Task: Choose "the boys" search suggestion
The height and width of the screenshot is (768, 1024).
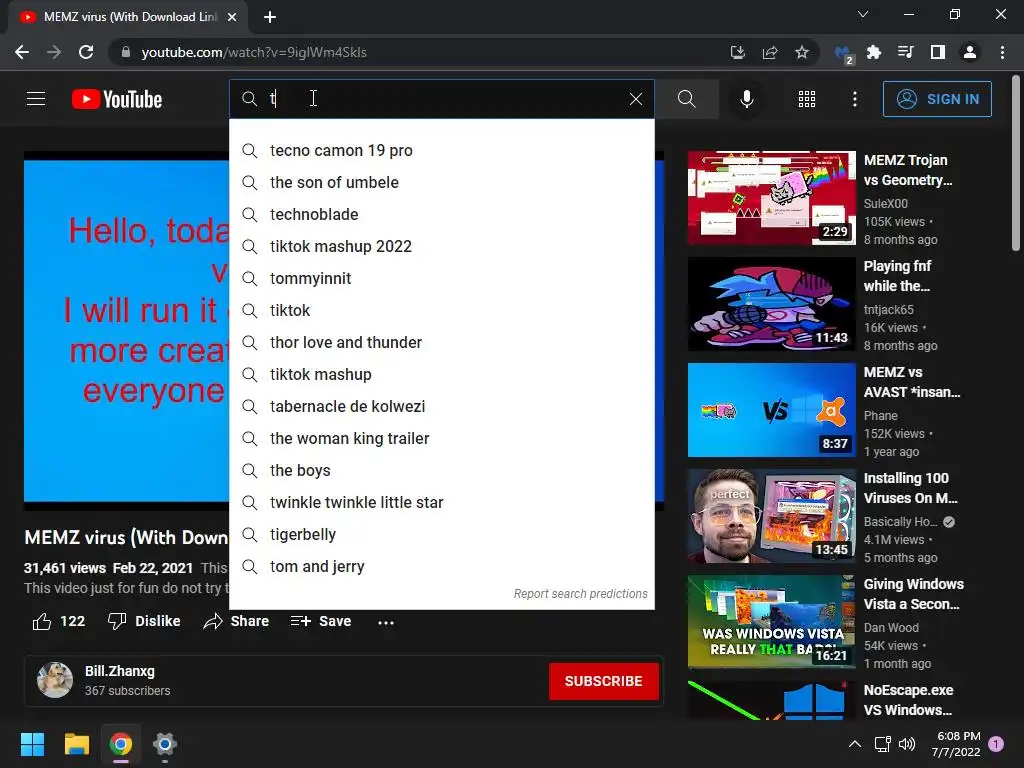Action: 442,470
